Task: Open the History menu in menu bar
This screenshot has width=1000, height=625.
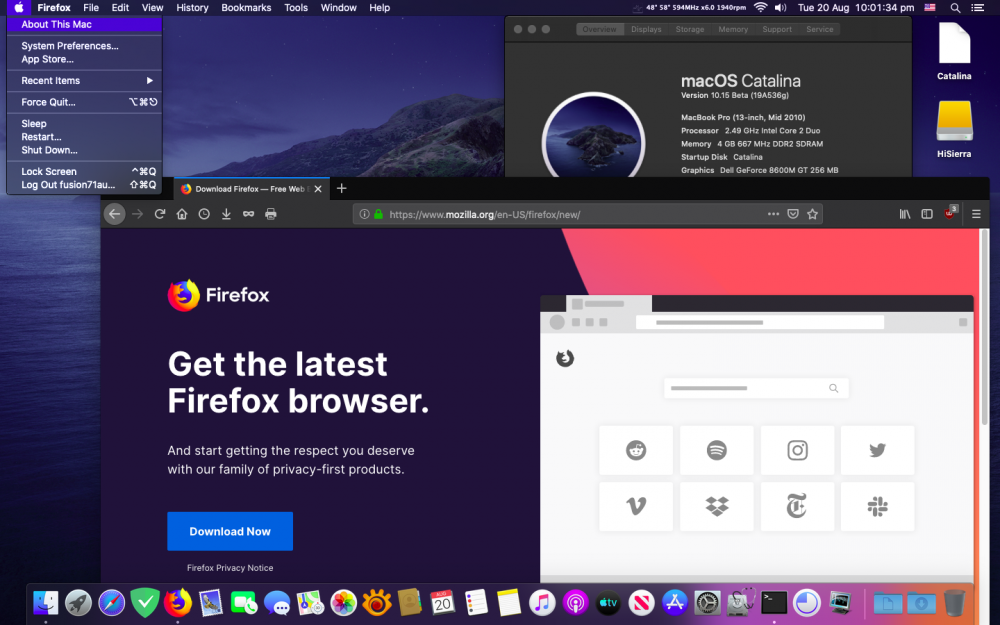Action: pos(192,8)
